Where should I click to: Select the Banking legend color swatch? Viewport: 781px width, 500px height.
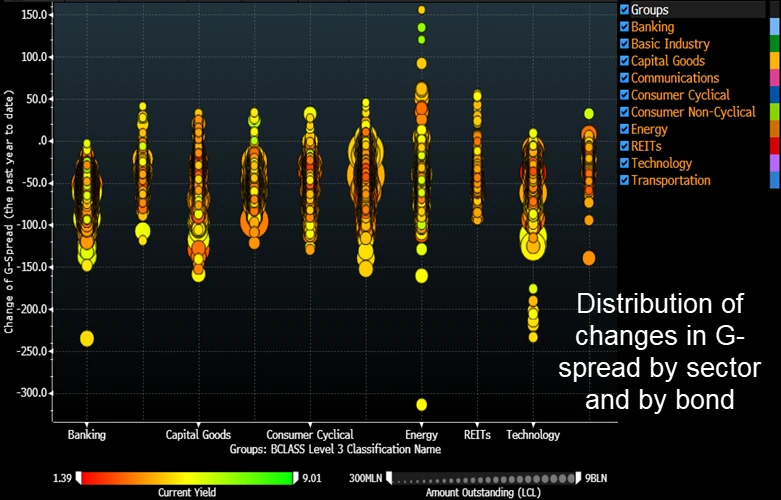[775, 27]
